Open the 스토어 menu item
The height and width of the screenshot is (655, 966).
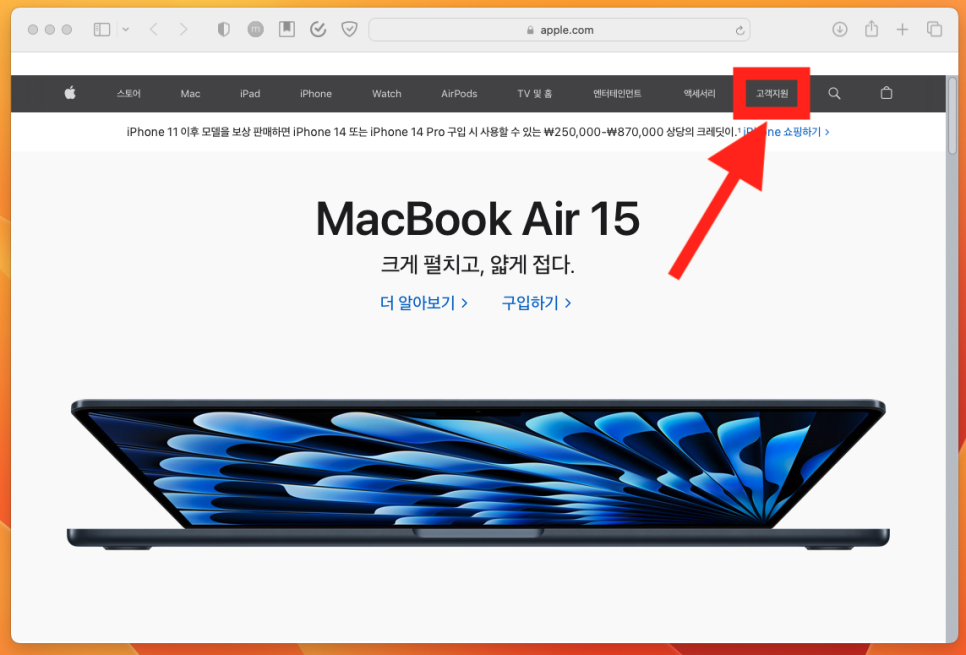click(129, 94)
